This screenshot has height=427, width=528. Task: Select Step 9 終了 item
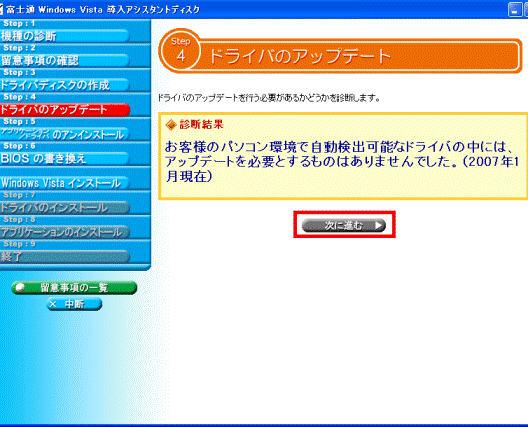tap(65, 257)
